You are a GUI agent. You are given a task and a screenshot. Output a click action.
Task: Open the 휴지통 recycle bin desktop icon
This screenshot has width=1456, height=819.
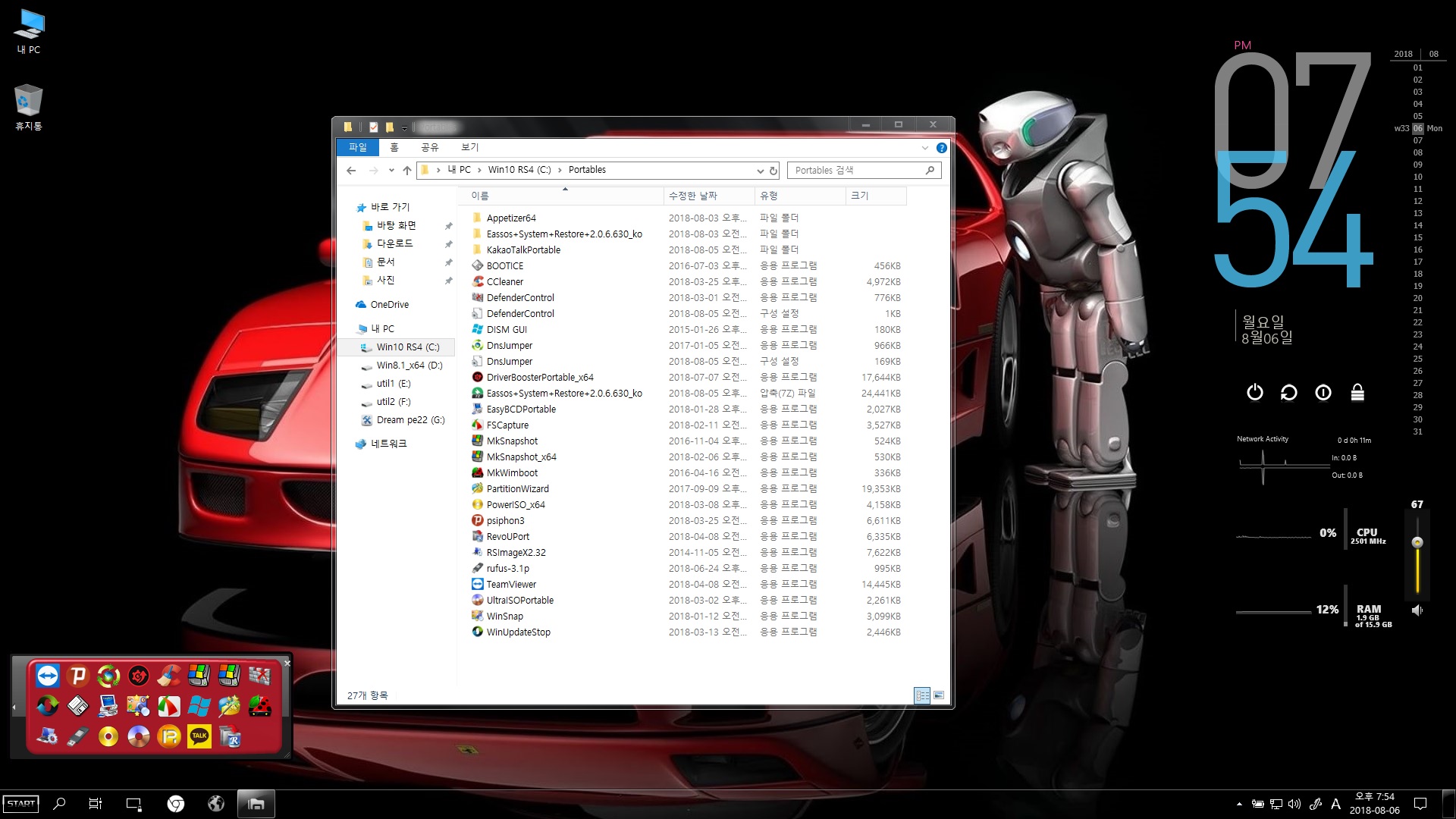29,107
